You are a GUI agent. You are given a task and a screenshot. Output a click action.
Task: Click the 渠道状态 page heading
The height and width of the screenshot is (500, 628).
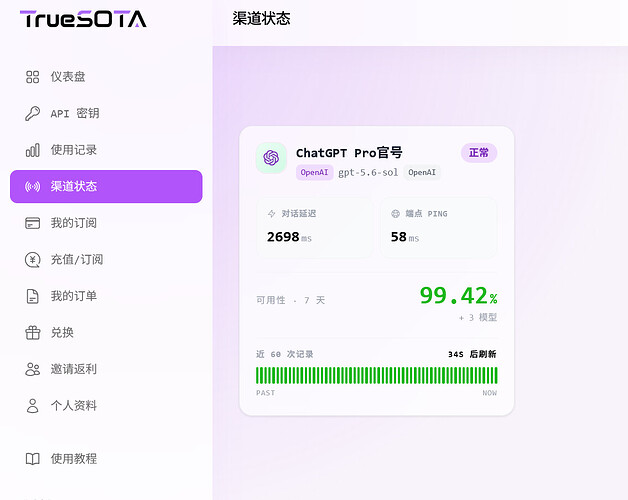261,19
